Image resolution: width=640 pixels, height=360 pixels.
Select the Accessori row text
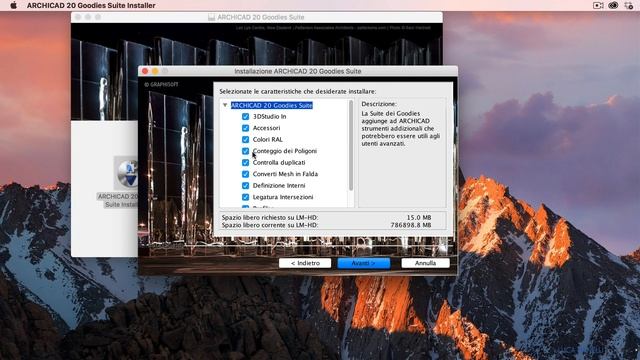(267, 128)
